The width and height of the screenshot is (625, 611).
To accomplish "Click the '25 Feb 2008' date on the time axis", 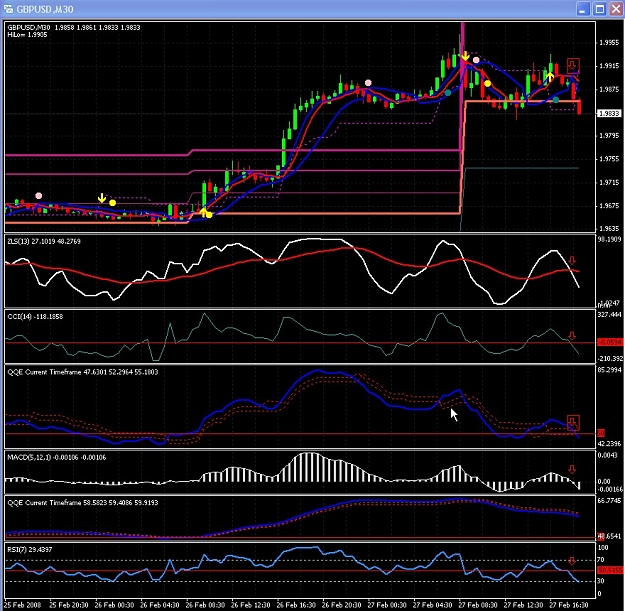I will pos(22,605).
